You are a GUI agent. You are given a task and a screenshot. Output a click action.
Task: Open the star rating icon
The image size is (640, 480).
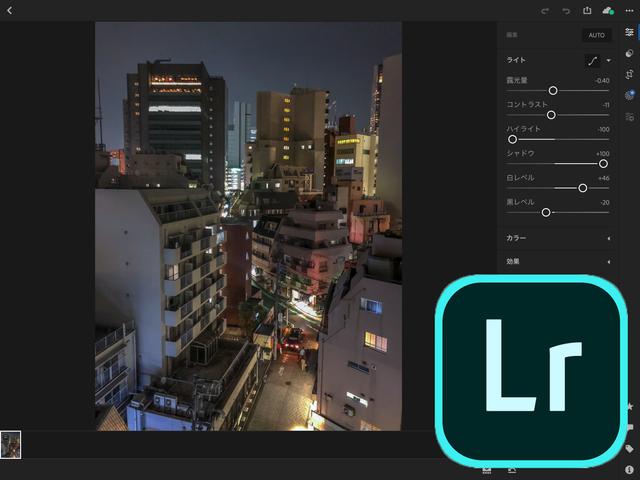(630, 407)
